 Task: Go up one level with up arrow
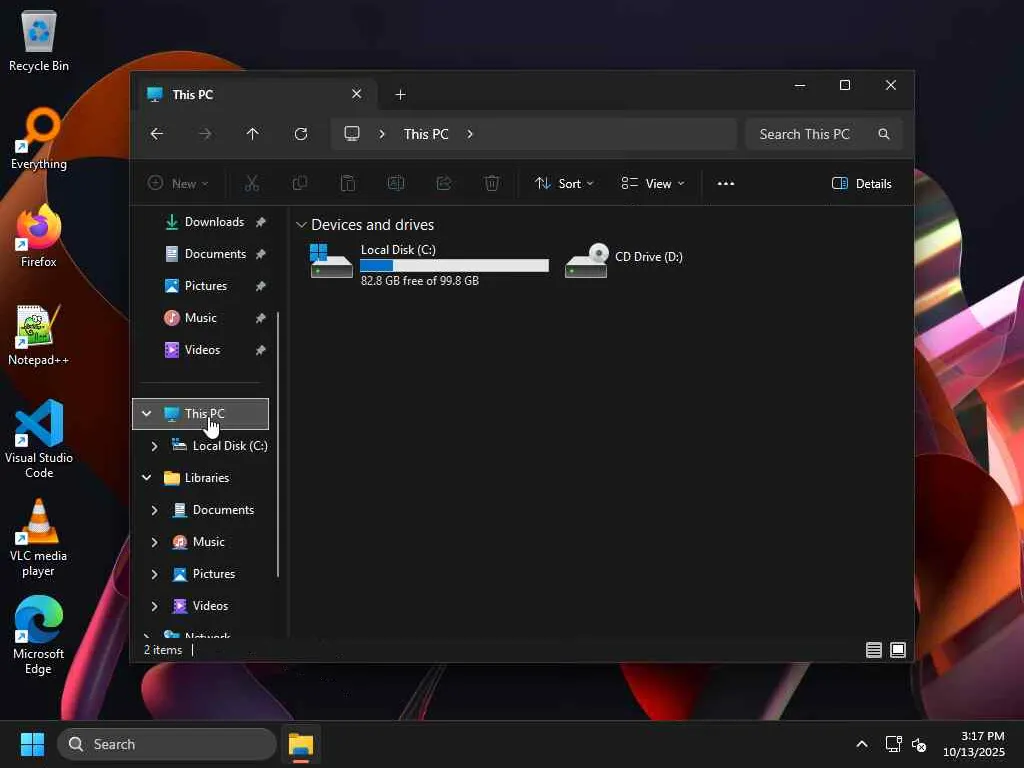click(253, 134)
